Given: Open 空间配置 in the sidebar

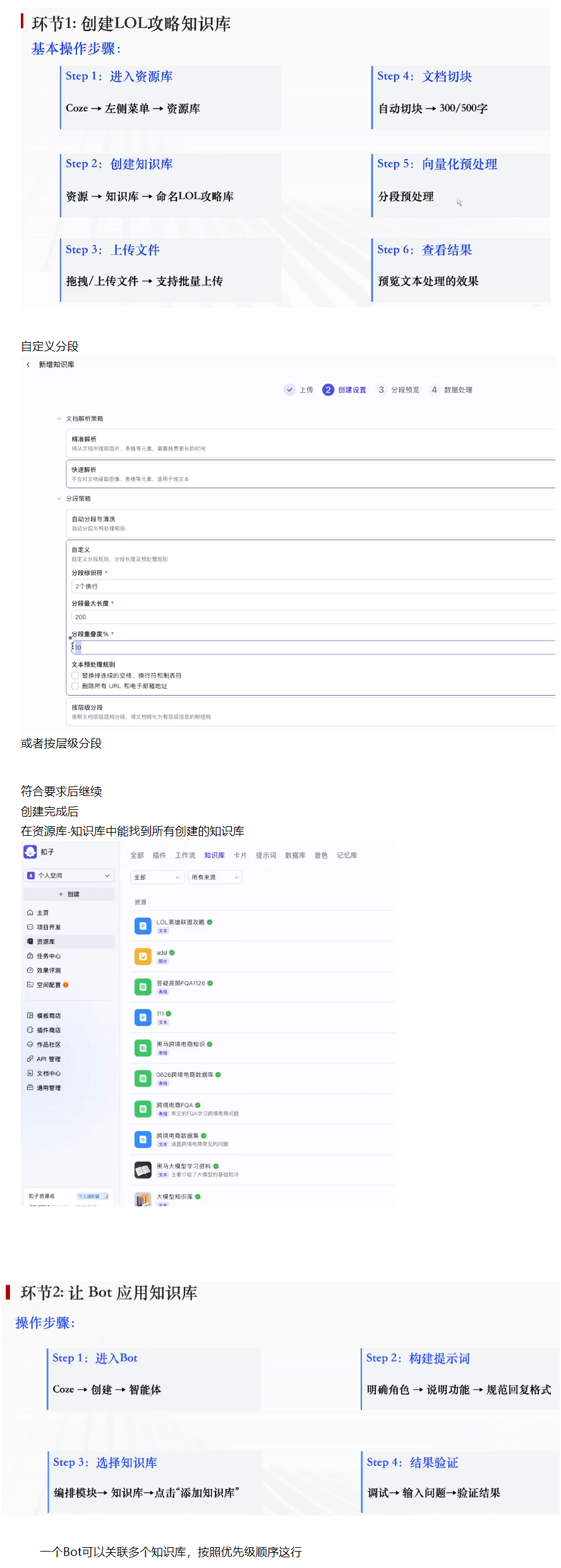Looking at the screenshot, I should [69, 985].
